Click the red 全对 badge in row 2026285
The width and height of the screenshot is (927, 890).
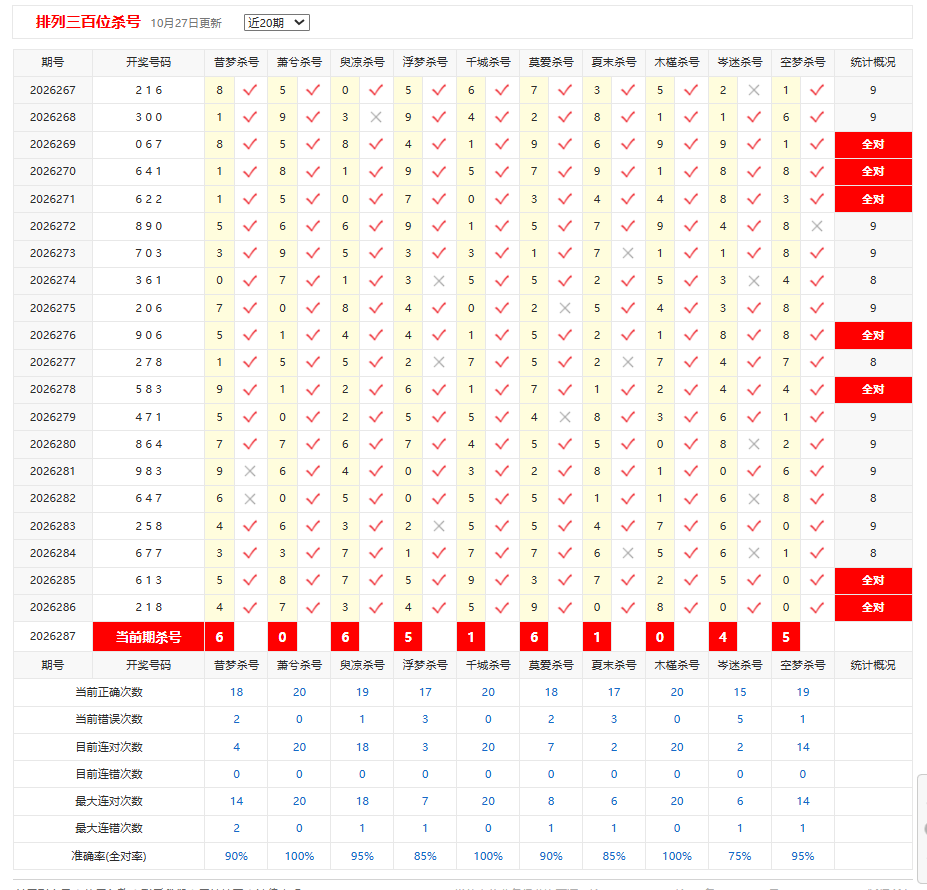[x=873, y=580]
